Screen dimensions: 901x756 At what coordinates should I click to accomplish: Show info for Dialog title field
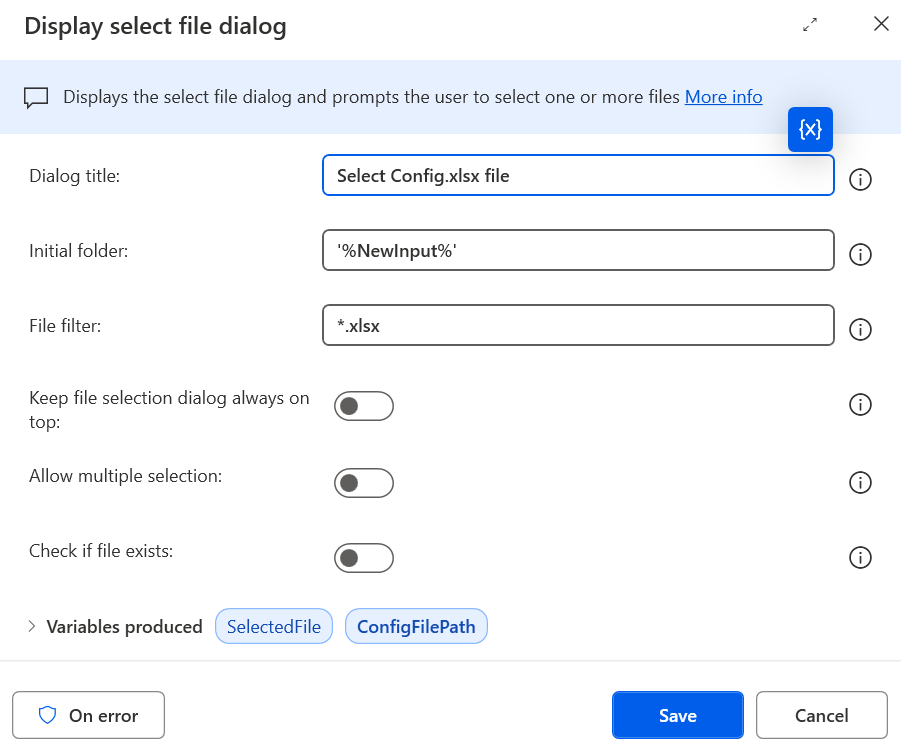coord(860,179)
